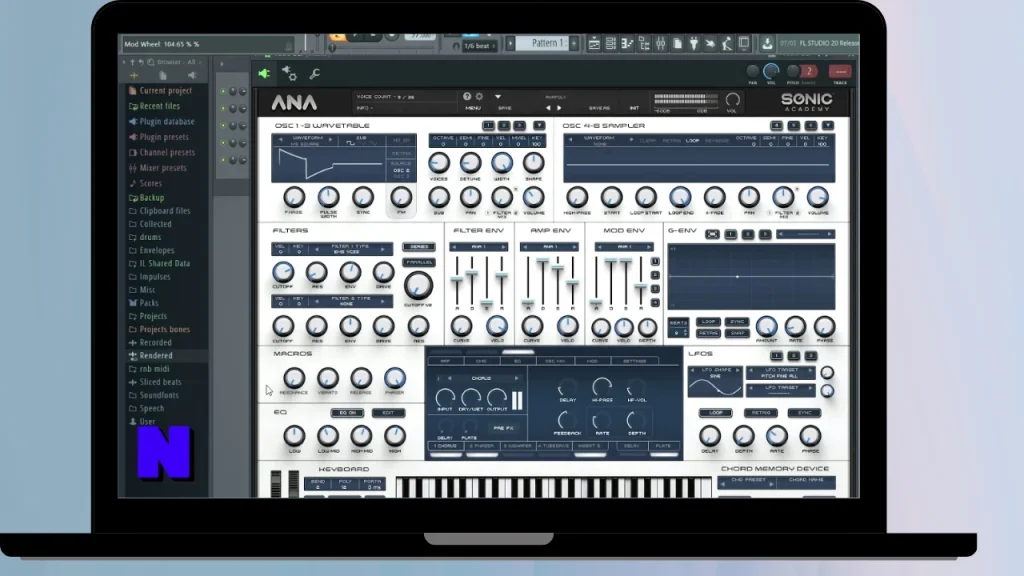This screenshot has width=1024, height=576.
Task: Open the Pattern 1 selector
Action: [x=544, y=44]
